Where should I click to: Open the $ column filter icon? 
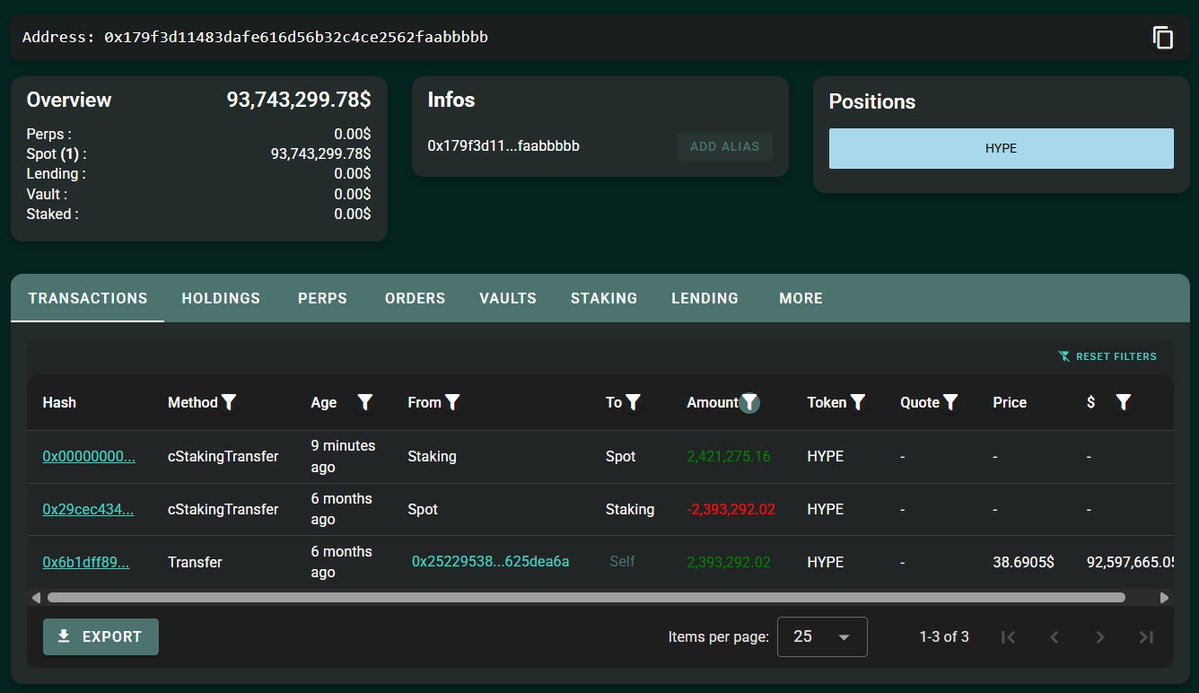1123,402
